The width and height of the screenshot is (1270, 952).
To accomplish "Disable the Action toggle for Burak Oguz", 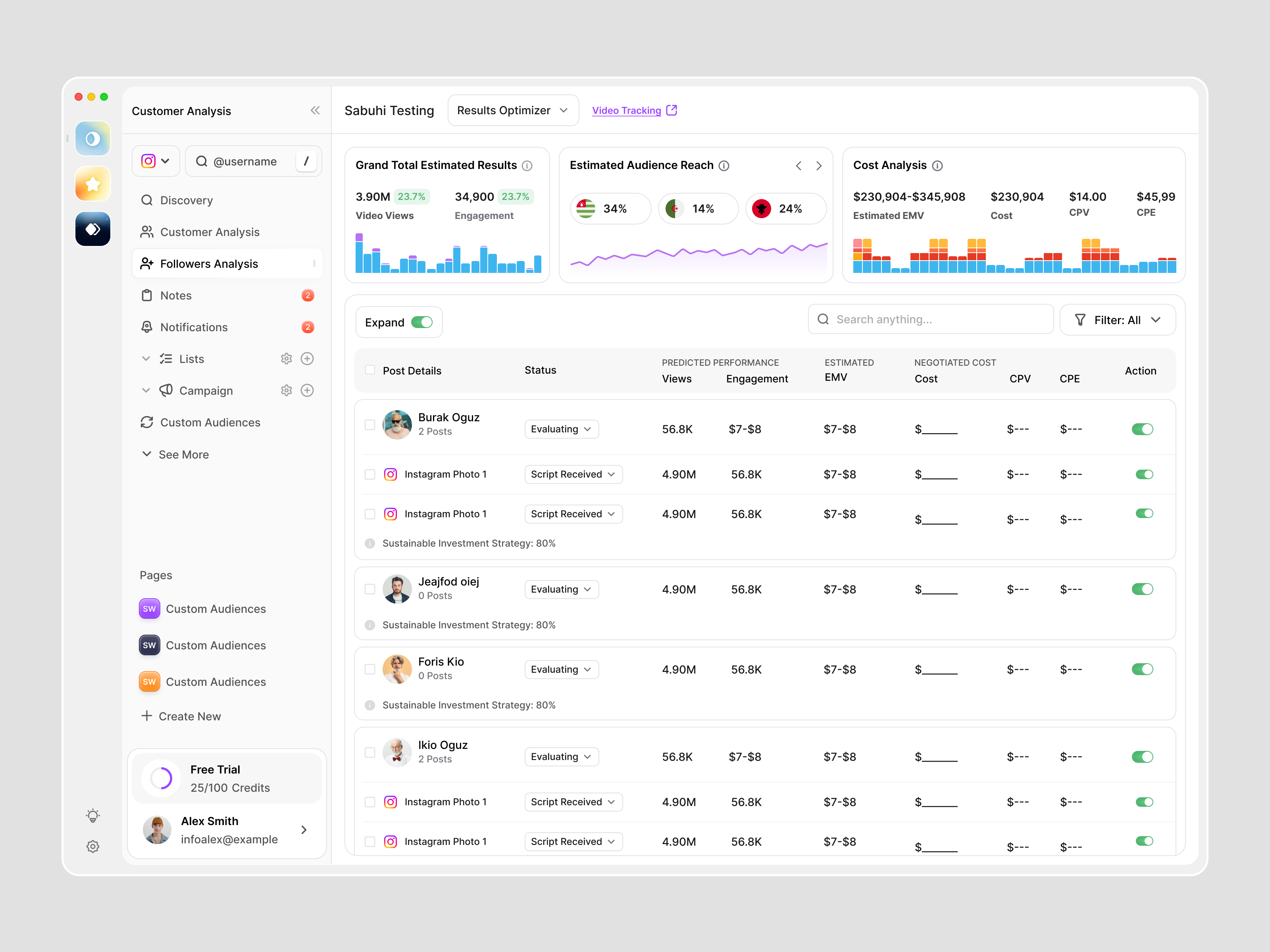I will (x=1143, y=429).
